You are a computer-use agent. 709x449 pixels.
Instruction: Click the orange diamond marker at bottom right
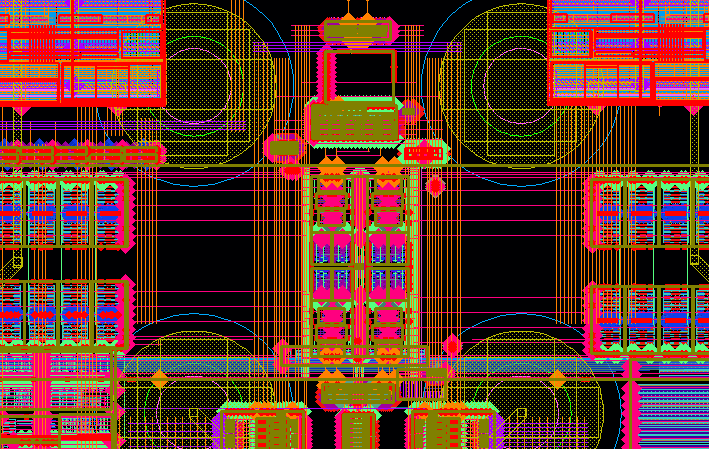pos(557,379)
